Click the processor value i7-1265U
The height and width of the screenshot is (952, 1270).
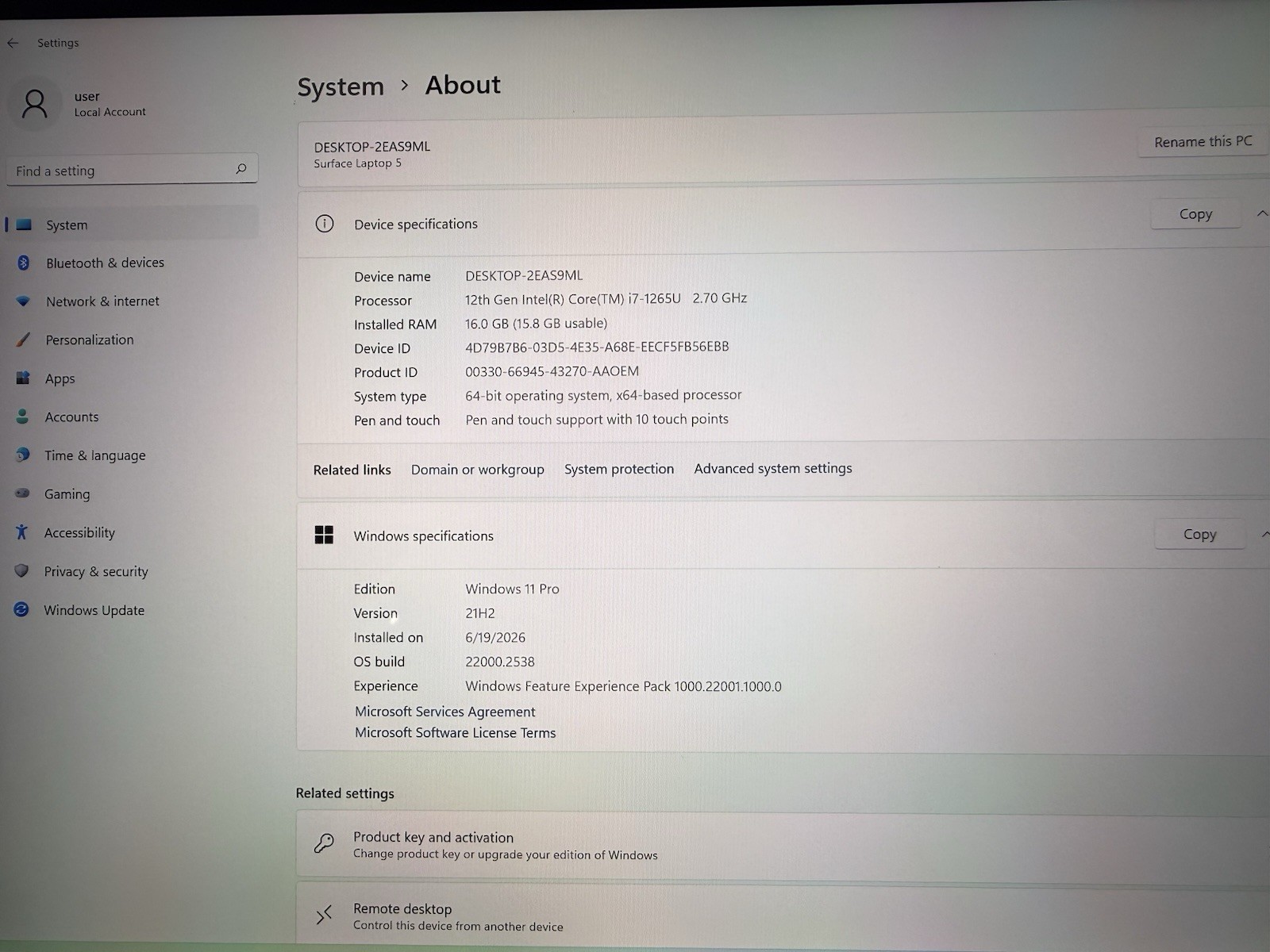[606, 299]
